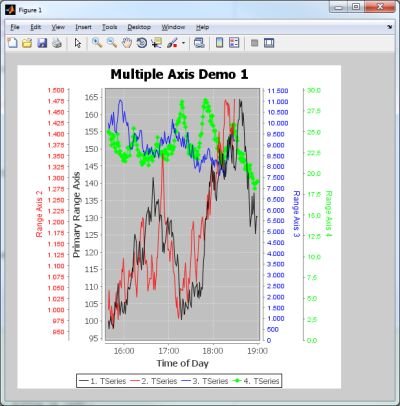The image size is (400, 406).
Task: Toggle the Data Cursor tool
Action: click(156, 43)
